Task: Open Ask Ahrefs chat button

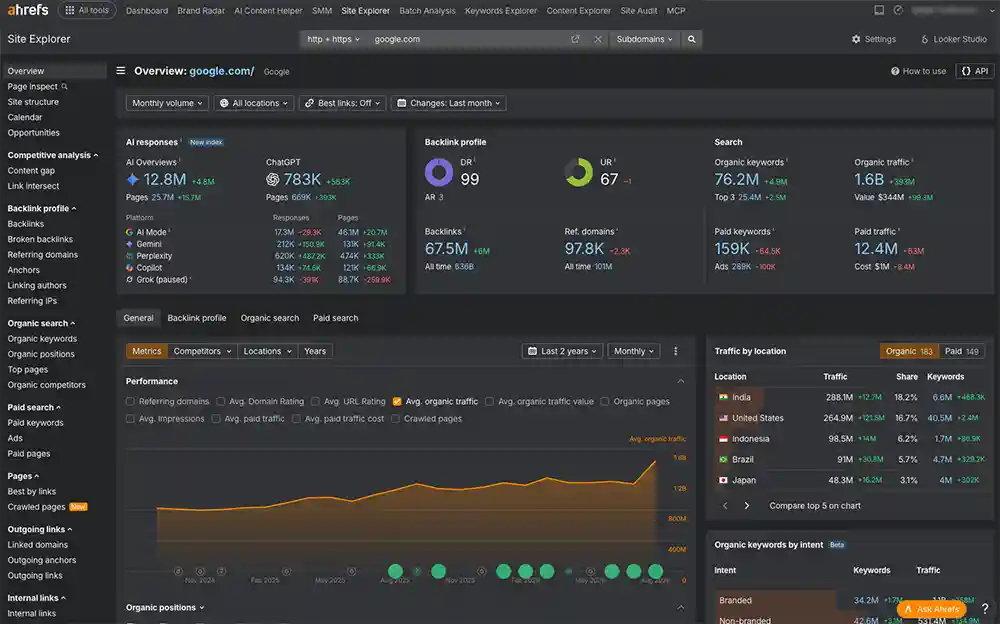Action: (931, 609)
